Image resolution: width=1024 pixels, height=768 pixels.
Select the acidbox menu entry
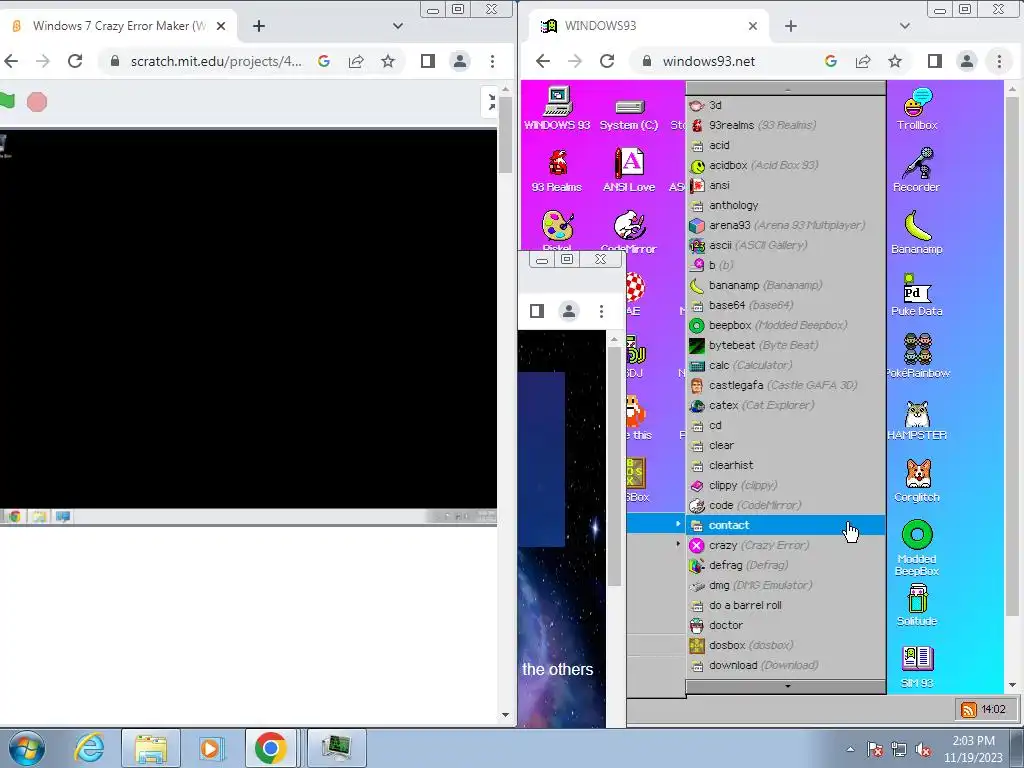coord(786,165)
